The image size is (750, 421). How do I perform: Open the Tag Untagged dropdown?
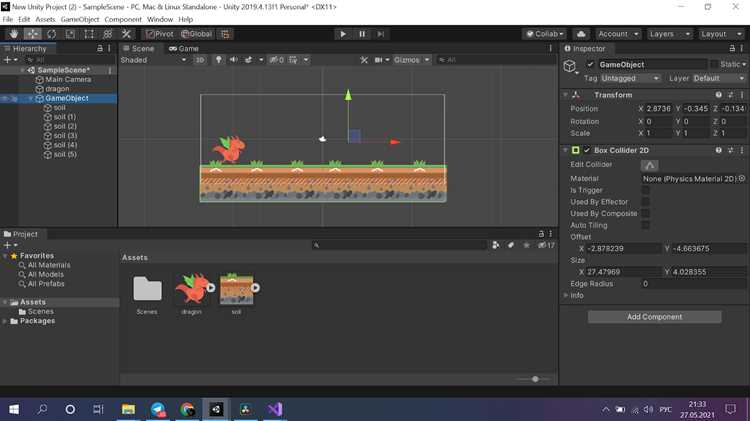630,78
